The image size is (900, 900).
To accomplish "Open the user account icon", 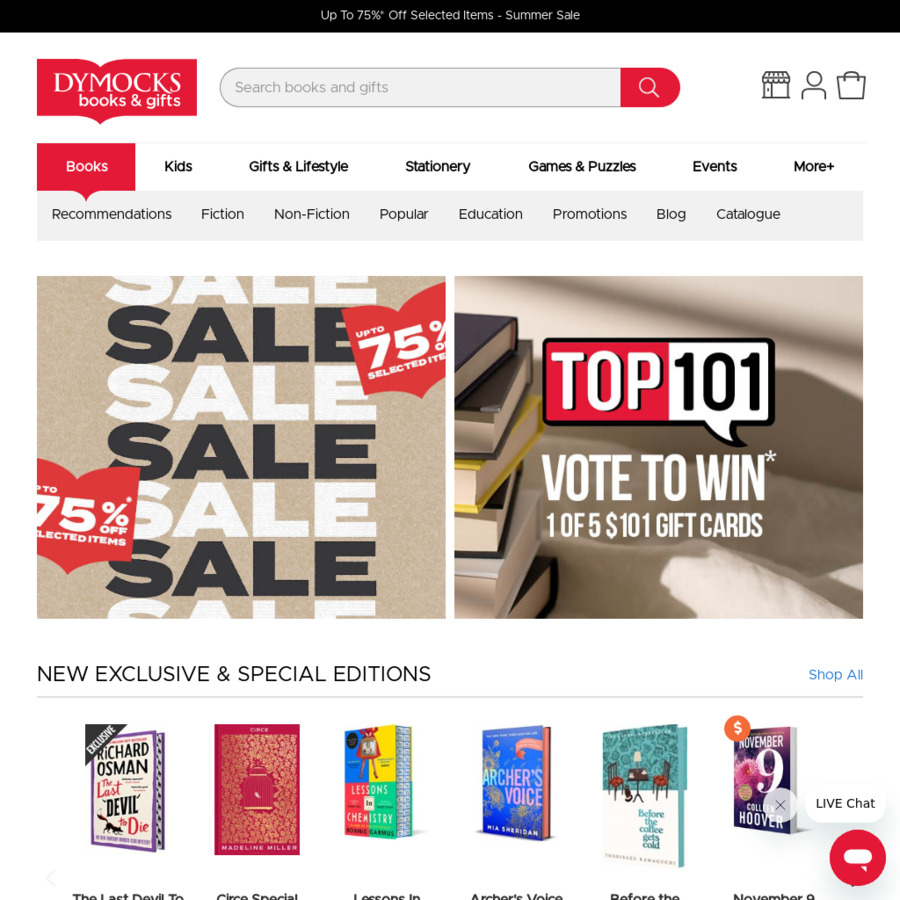I will point(813,86).
